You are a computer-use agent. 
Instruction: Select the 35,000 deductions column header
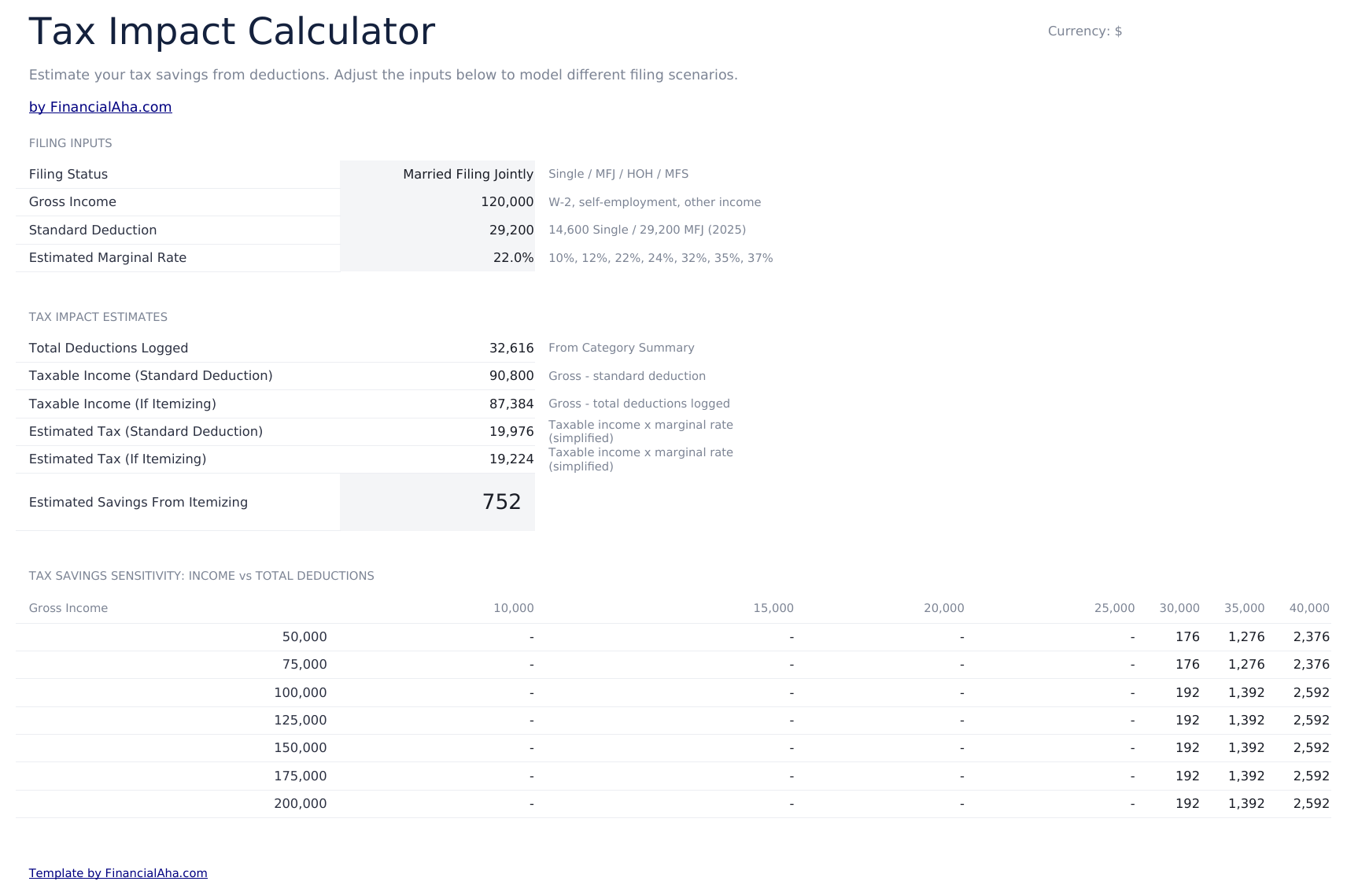pos(1245,608)
